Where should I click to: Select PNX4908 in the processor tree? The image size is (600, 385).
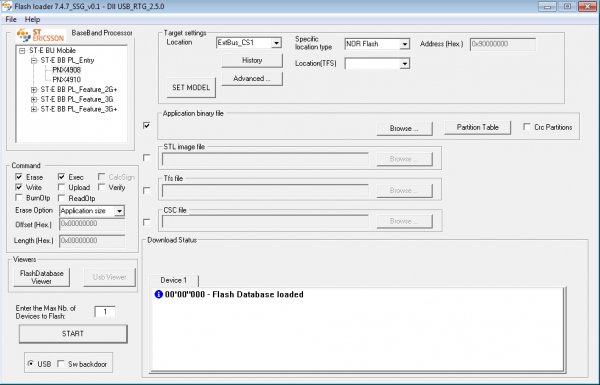point(67,70)
